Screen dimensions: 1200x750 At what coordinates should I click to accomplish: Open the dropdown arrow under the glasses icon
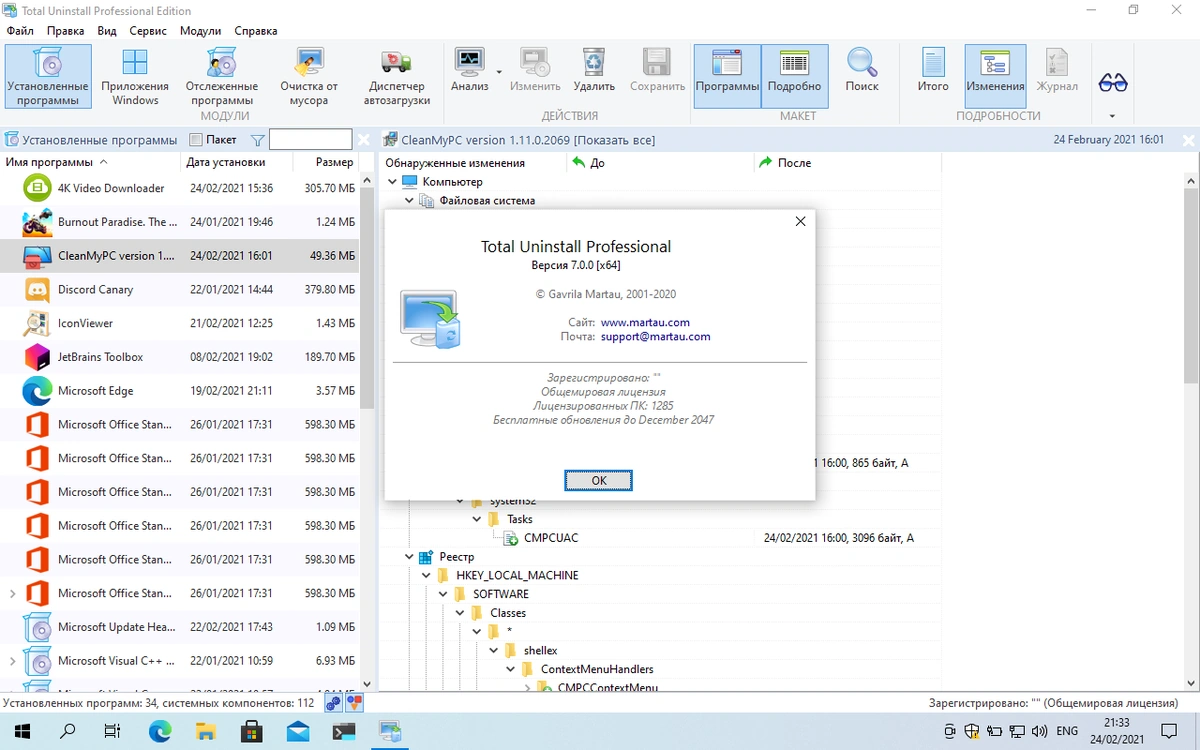1112,116
